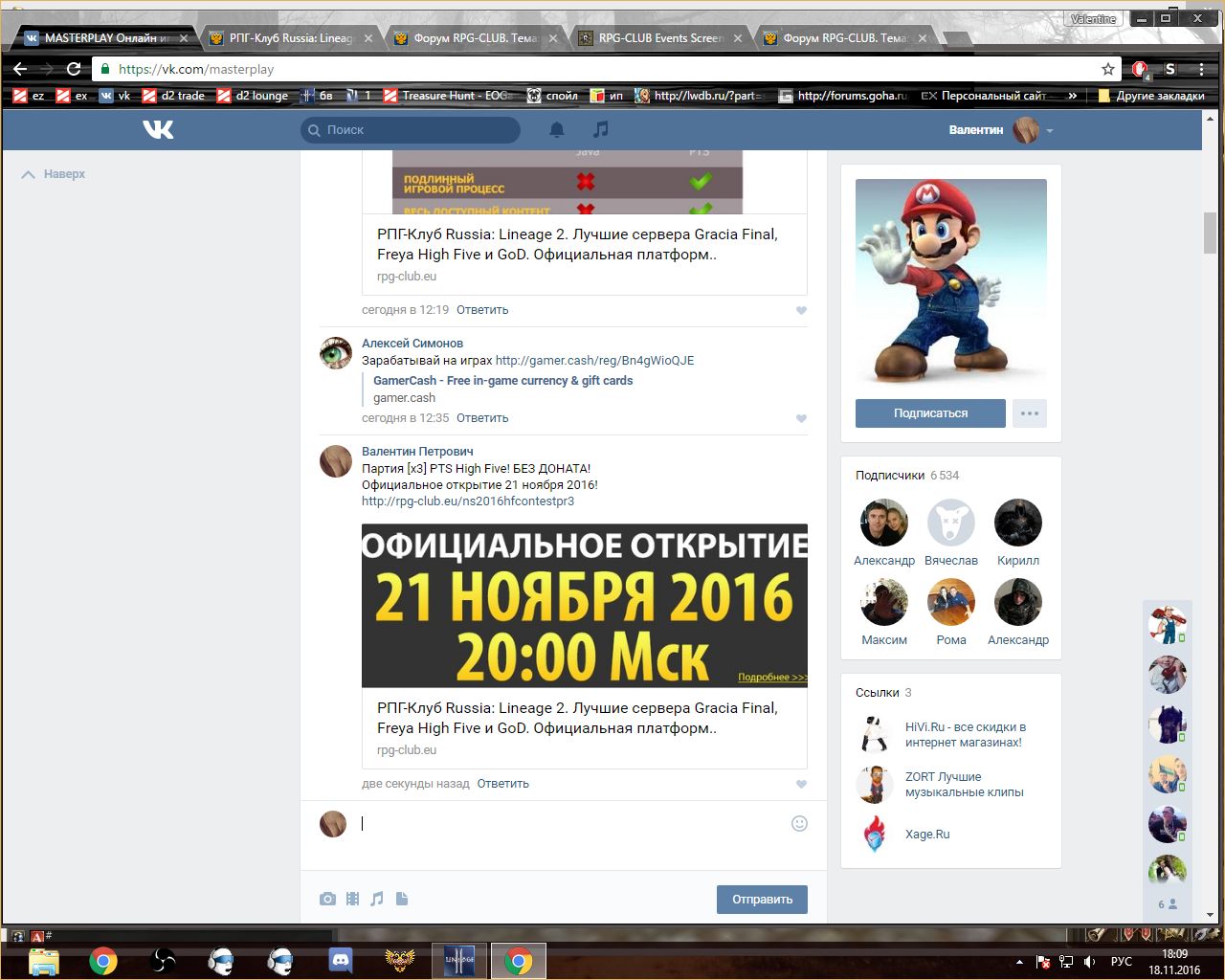Click 'Подробнее >>>' on the banner
The height and width of the screenshot is (980, 1225).
tap(772, 677)
